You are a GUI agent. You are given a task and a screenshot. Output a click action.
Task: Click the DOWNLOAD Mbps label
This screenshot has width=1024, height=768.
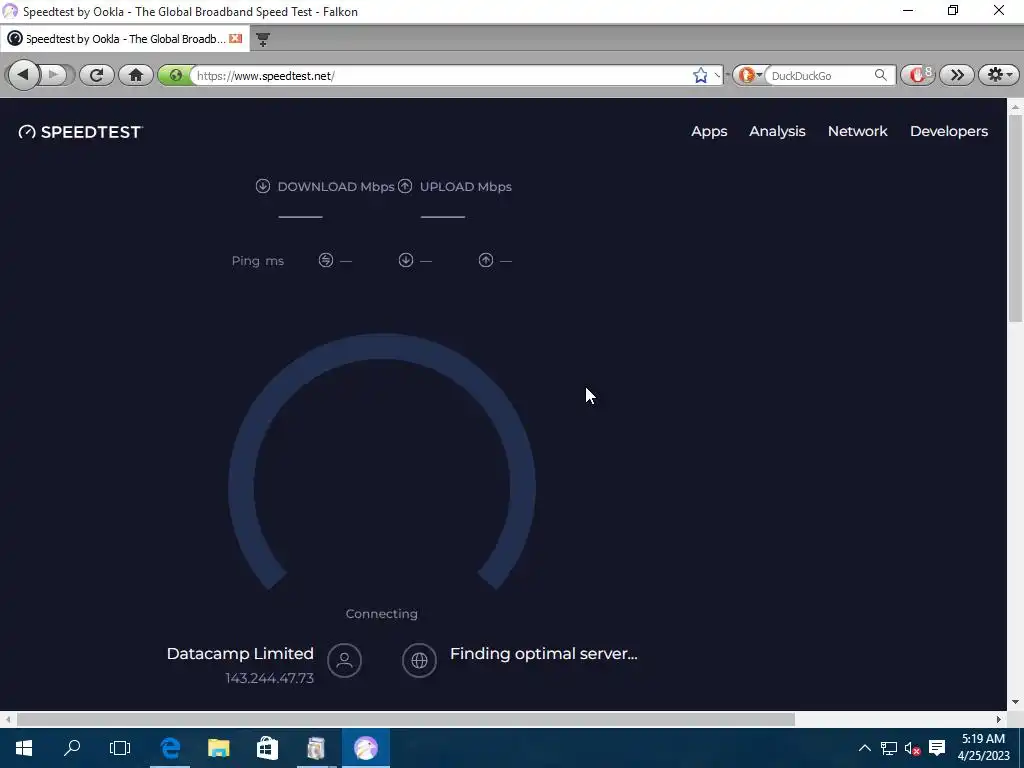coord(336,187)
